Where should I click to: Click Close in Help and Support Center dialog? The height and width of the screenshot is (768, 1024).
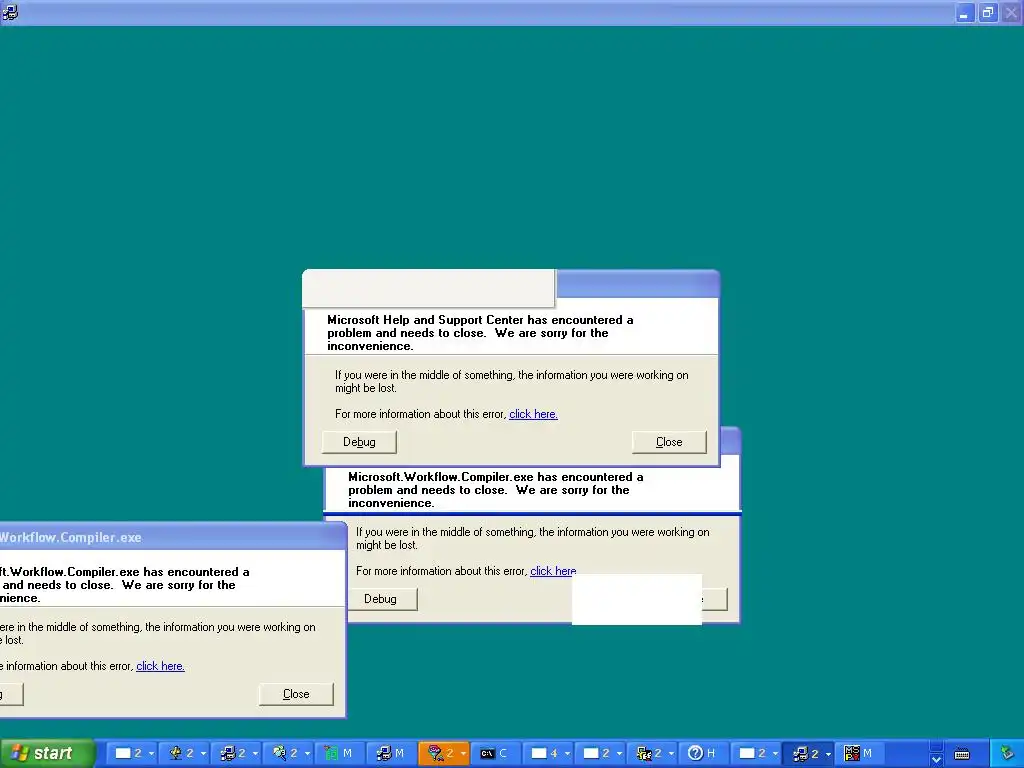click(669, 442)
